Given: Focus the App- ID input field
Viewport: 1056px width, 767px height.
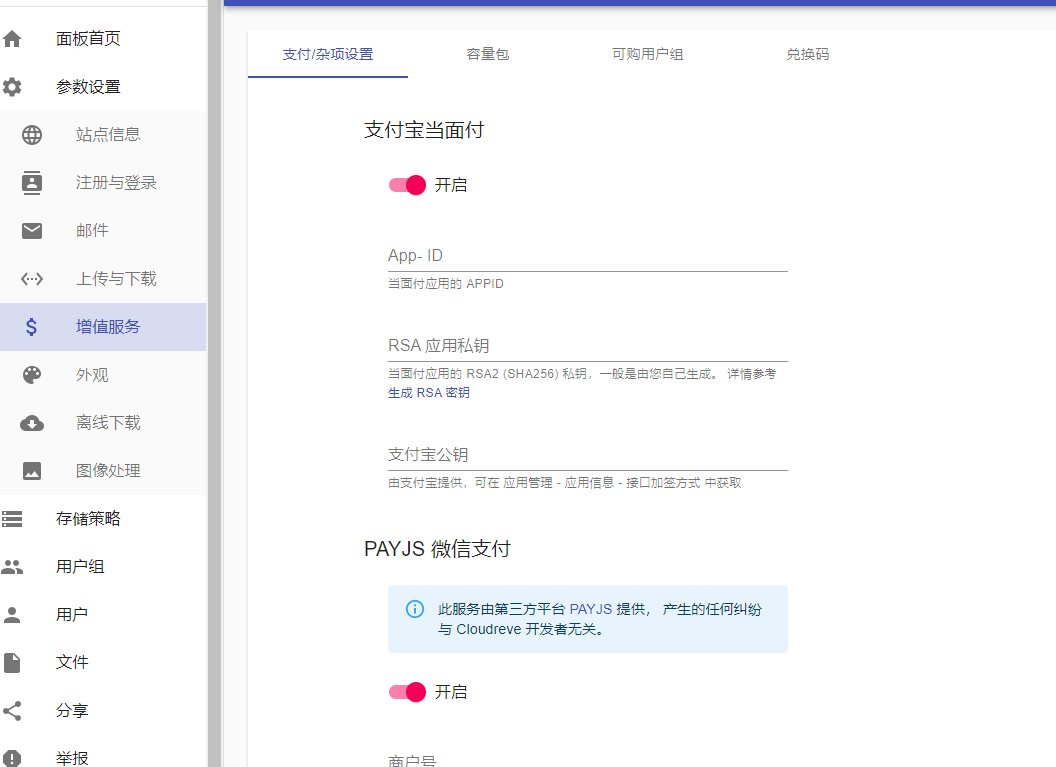Looking at the screenshot, I should [588, 257].
